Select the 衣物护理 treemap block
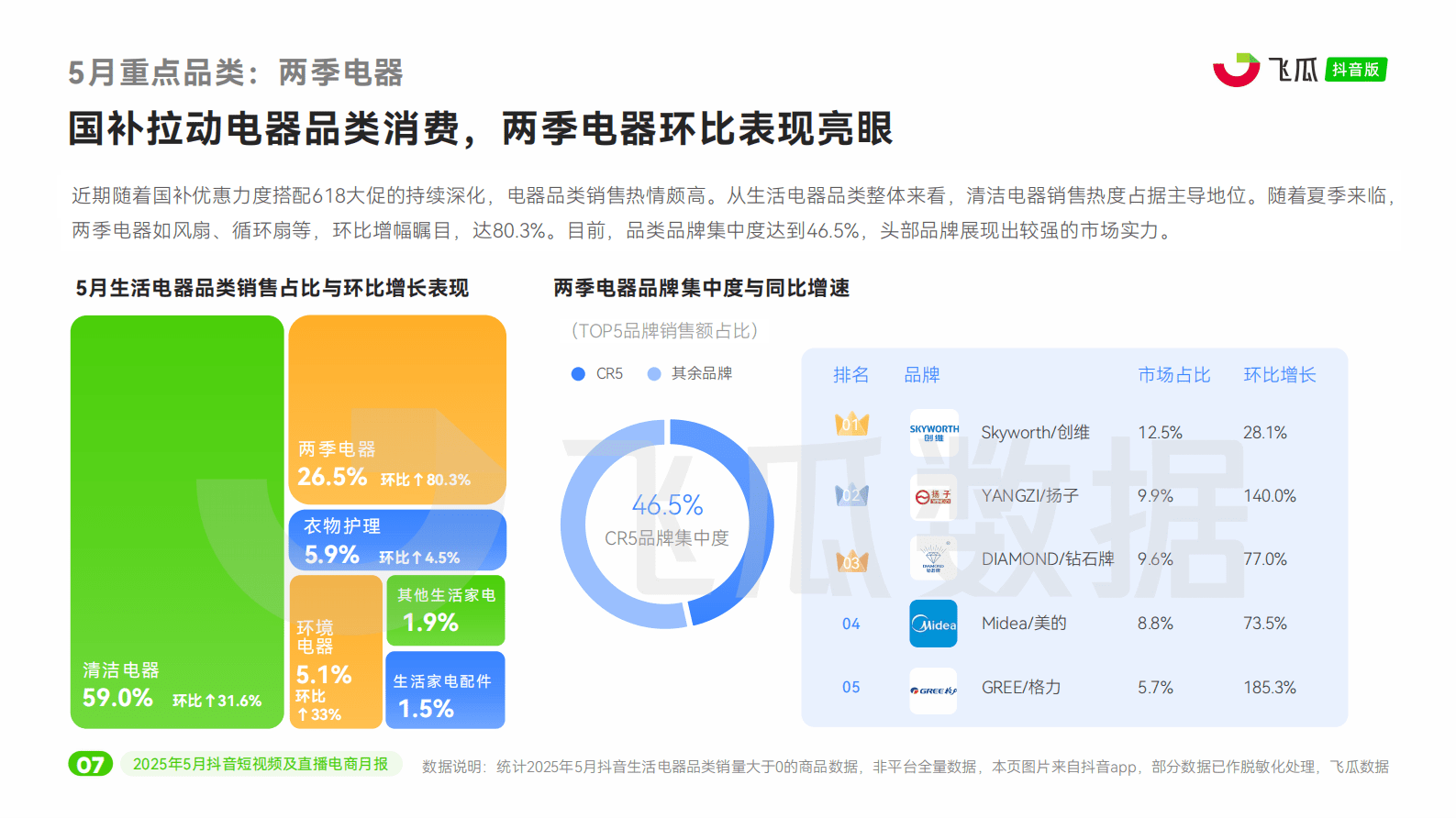Image resolution: width=1456 pixels, height=818 pixels. [x=397, y=540]
